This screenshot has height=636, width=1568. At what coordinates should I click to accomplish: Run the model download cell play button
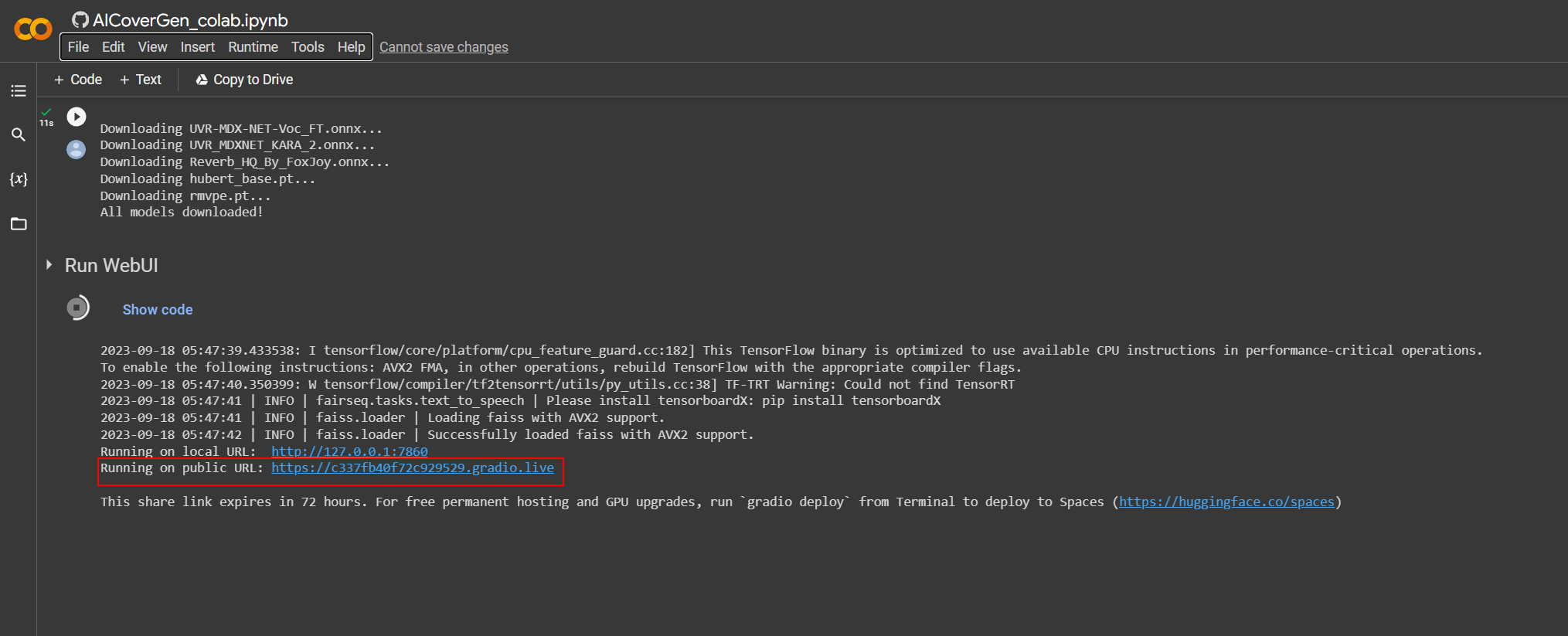coord(77,117)
